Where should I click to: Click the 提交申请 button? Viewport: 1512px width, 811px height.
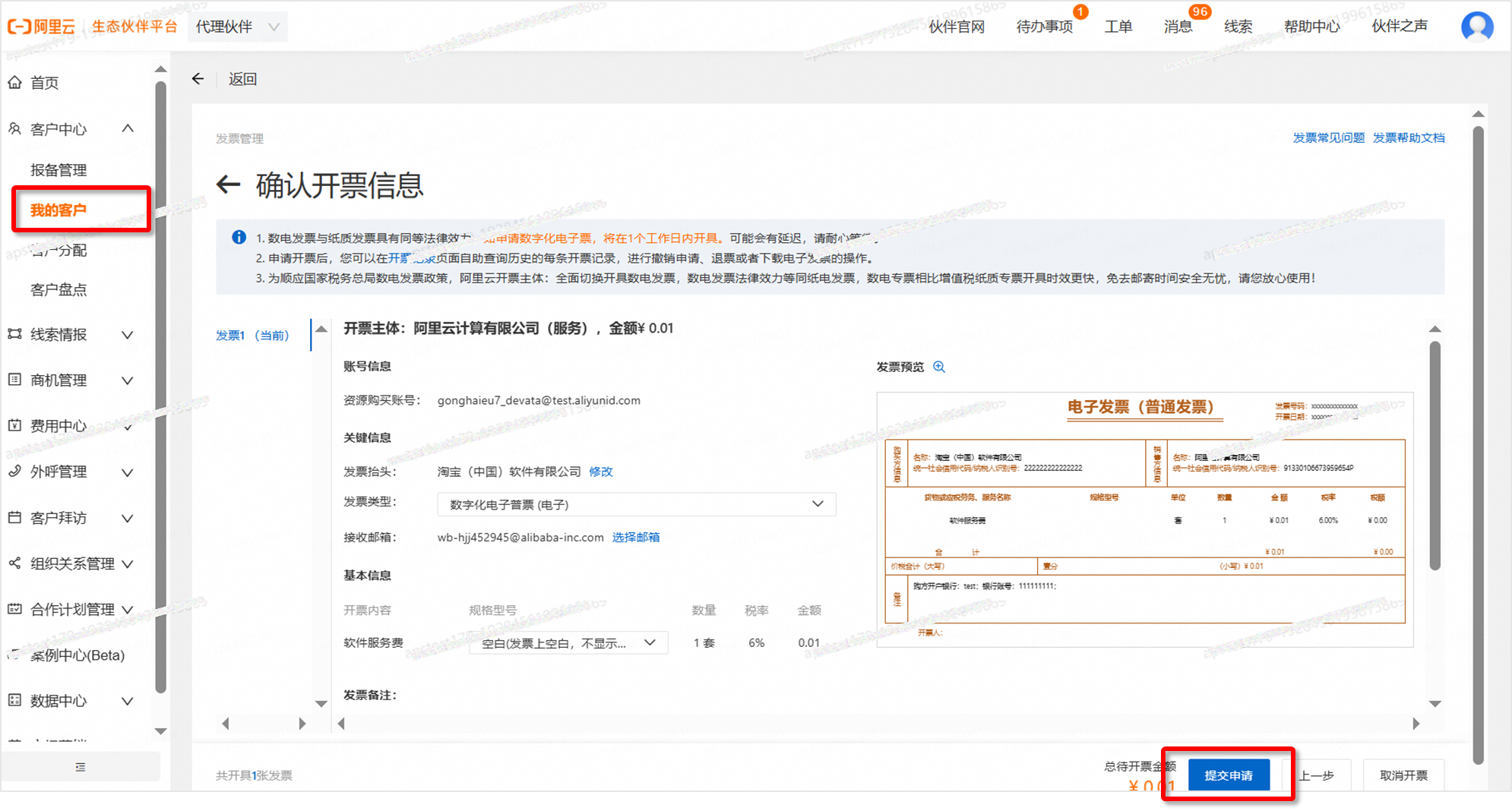pos(1229,775)
